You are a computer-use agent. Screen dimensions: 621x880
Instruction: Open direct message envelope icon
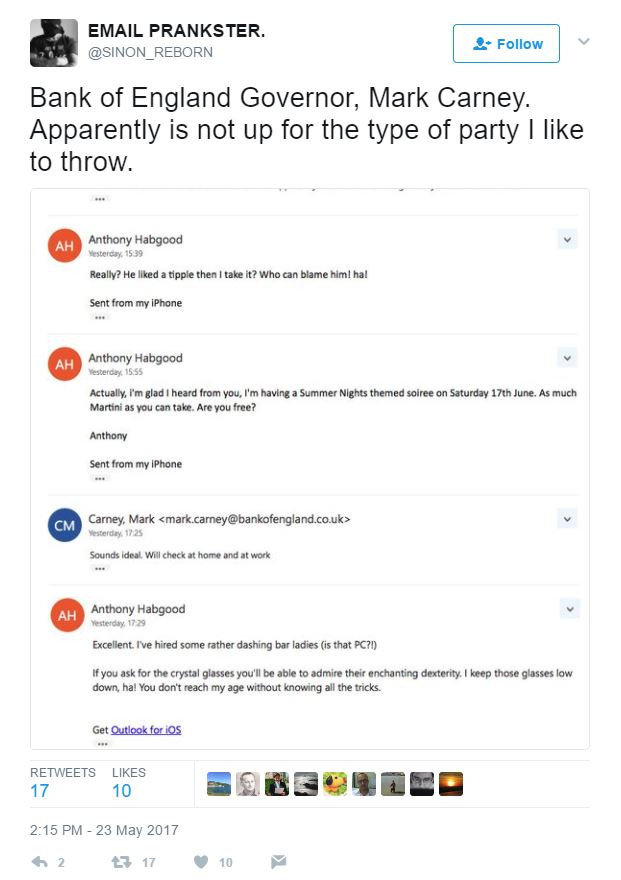pyautogui.click(x=279, y=861)
